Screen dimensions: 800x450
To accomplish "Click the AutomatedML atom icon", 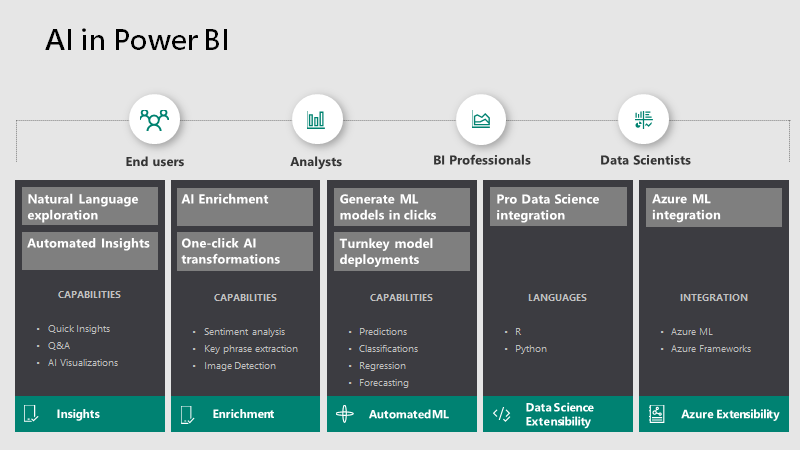I will point(345,414).
